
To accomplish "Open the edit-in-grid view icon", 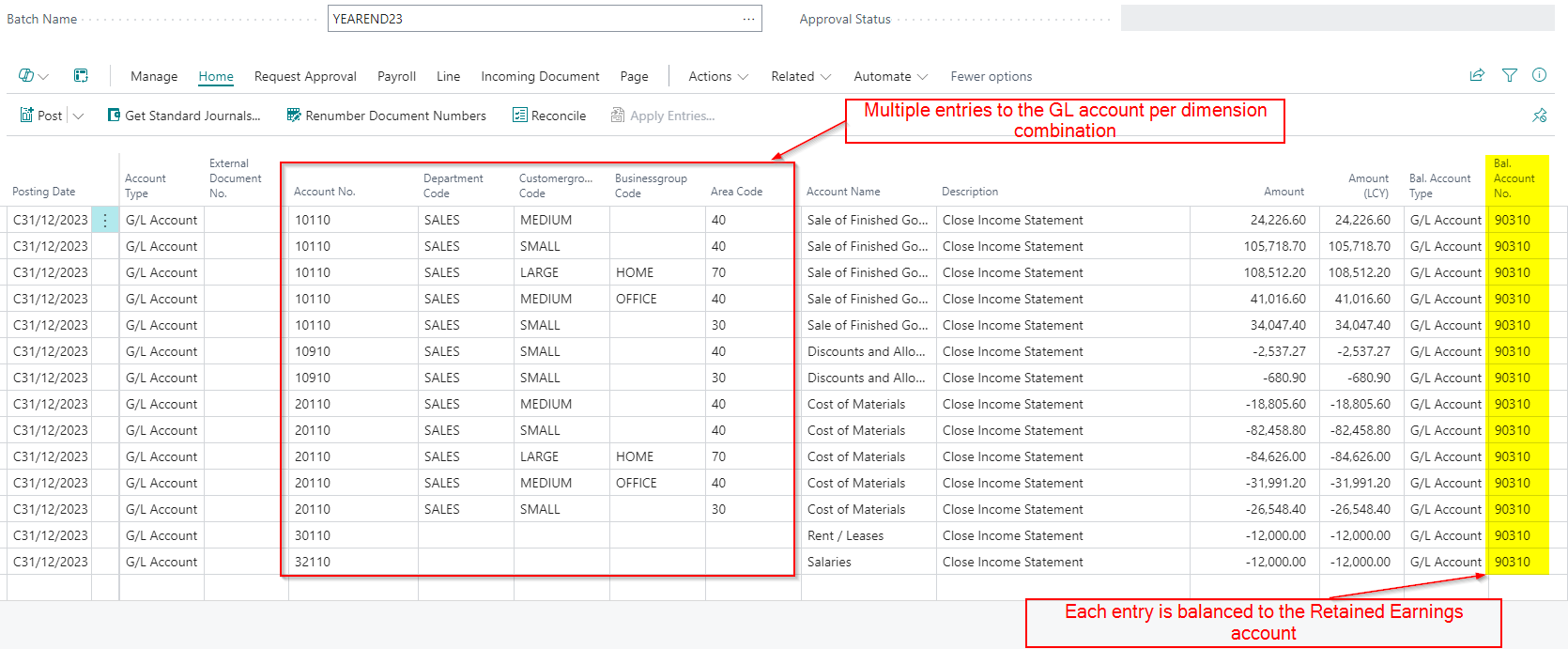I will click(x=82, y=76).
